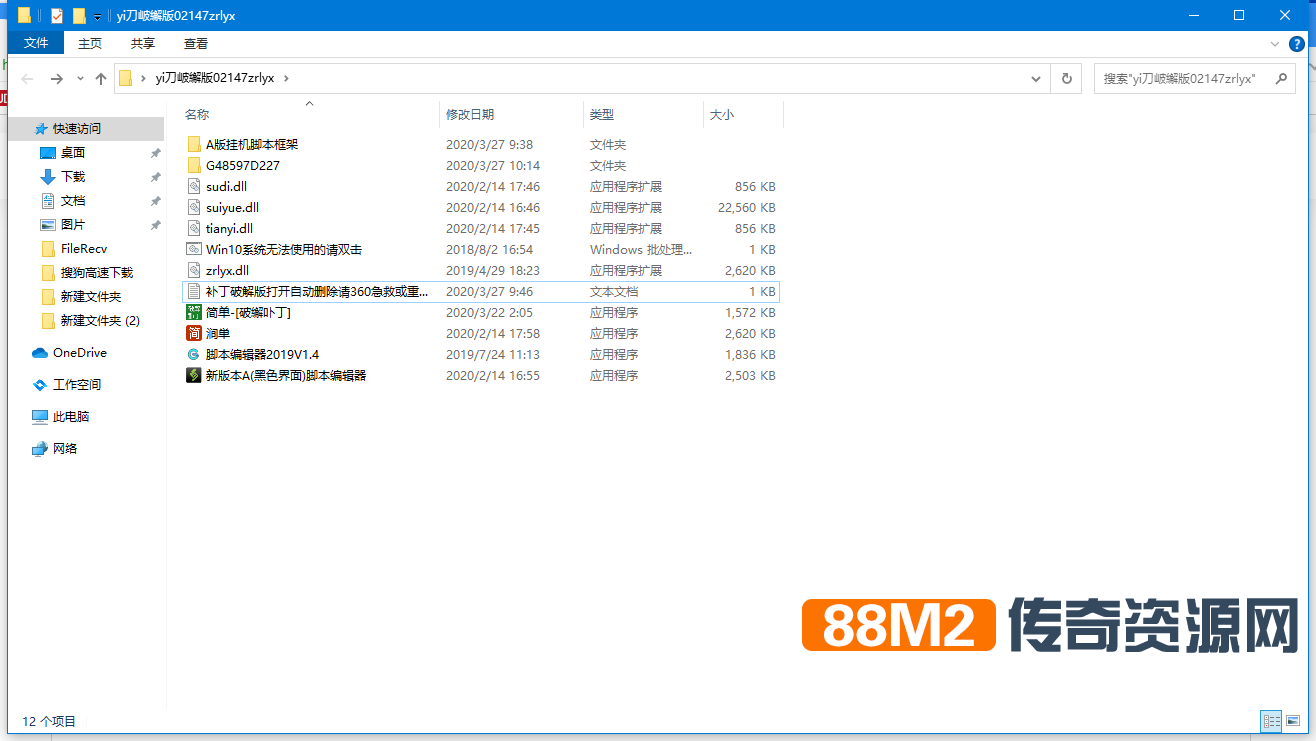Select 工作空间 in navigation pane
This screenshot has height=741, width=1316.
pyautogui.click(x=77, y=384)
